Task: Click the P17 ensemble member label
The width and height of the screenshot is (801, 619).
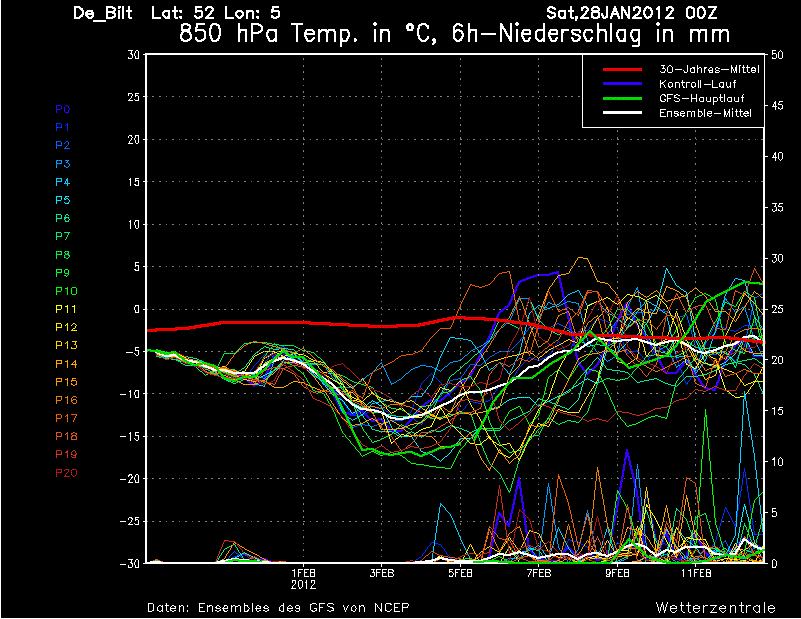Action: tap(66, 418)
